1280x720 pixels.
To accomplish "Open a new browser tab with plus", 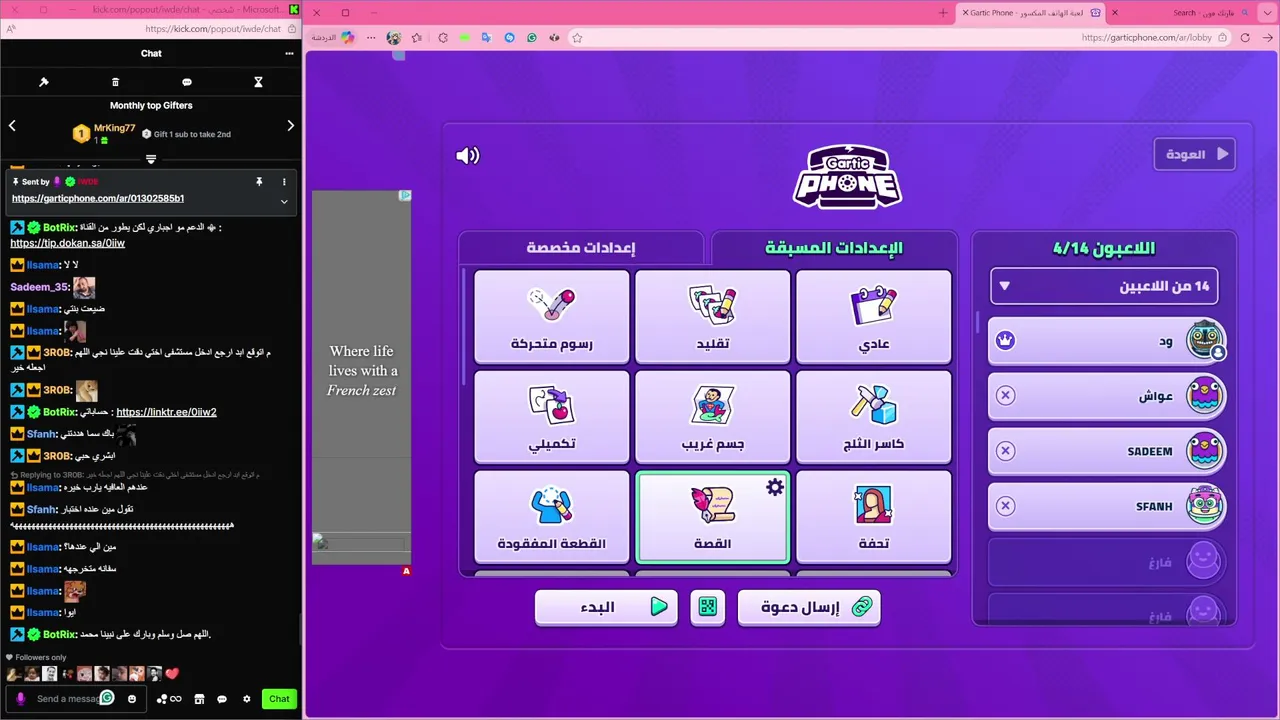I will 943,13.
